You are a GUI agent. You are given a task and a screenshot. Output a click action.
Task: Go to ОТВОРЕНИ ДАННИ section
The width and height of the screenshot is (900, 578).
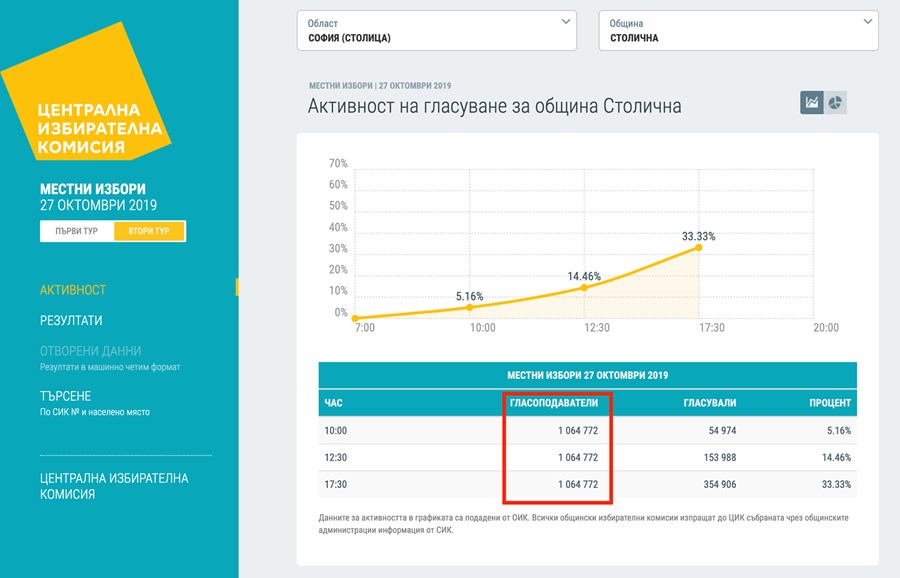[x=90, y=352]
